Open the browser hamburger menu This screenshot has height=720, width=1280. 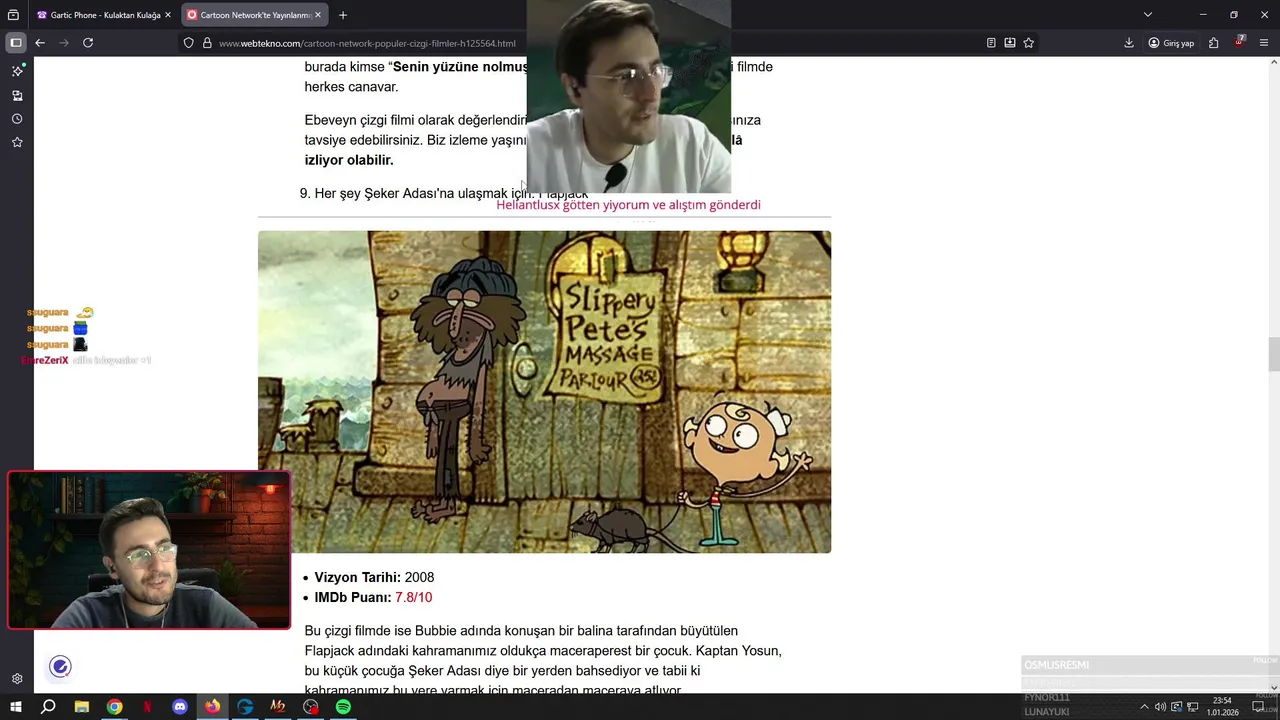click(x=1265, y=43)
